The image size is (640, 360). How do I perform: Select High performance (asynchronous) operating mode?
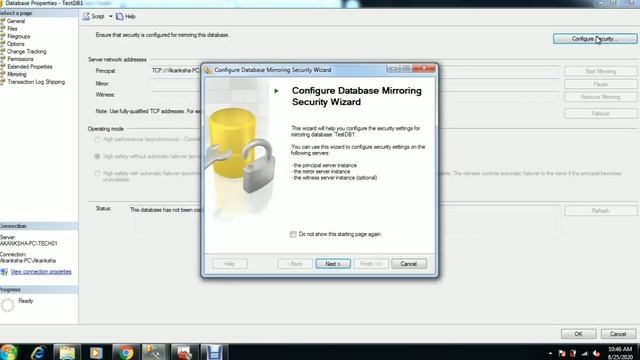click(x=97, y=140)
